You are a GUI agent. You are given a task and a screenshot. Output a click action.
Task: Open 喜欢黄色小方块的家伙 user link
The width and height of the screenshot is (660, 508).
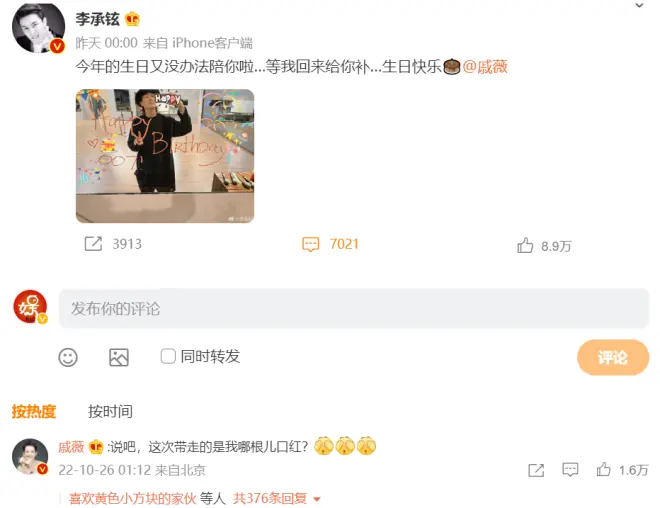click(x=133, y=499)
